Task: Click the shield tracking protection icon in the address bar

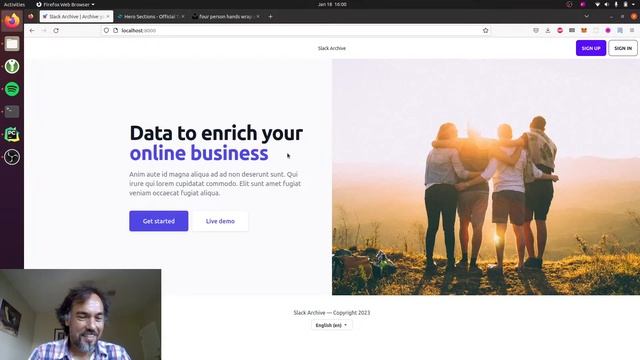Action: (106, 31)
